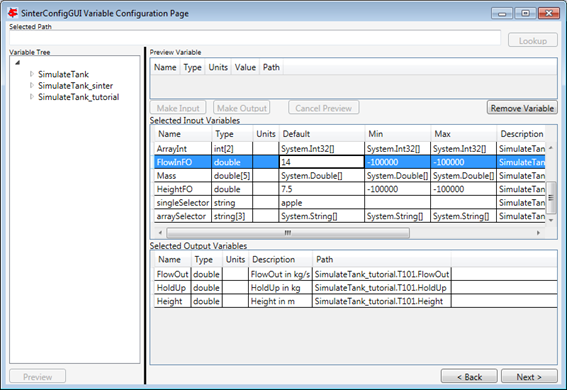This screenshot has height=390, width=567.
Task: Click the HoldUp in kg description cell
Action: point(280,288)
